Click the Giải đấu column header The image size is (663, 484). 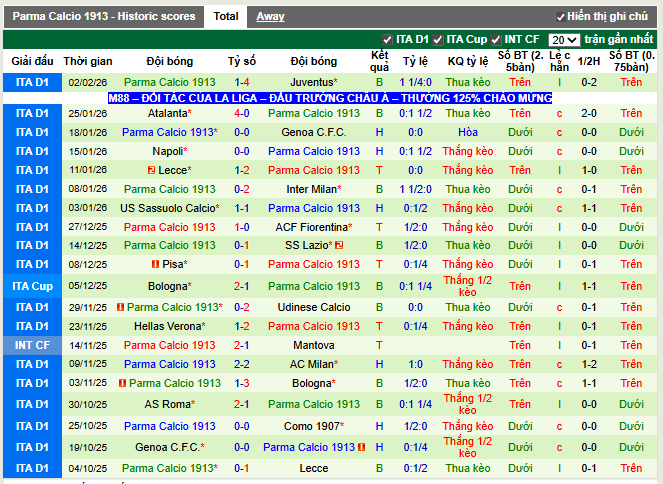33,61
